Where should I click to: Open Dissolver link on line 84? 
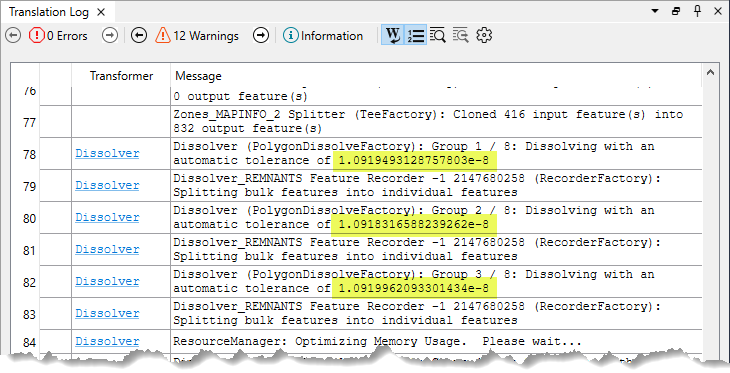[107, 341]
